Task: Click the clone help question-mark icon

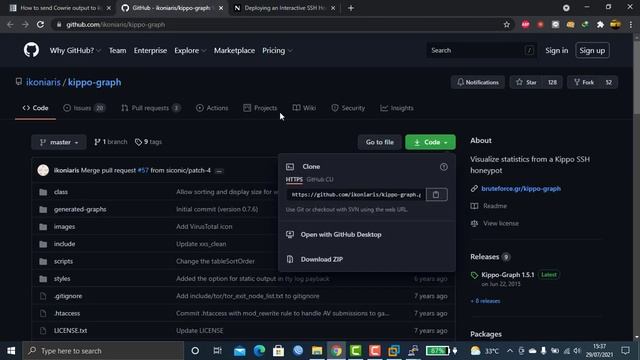Action: click(x=444, y=167)
